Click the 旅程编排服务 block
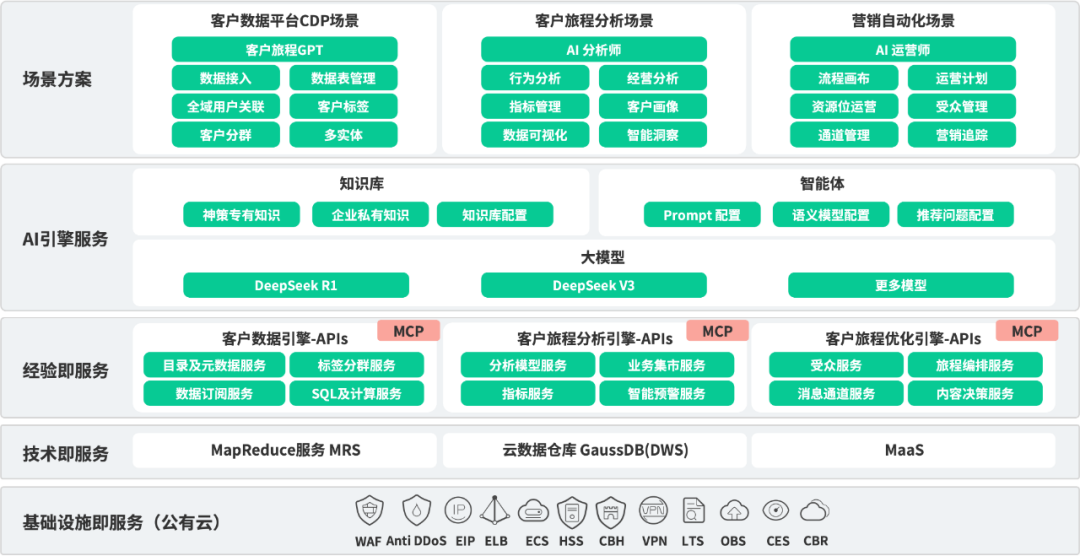This screenshot has width=1080, height=556. coord(975,365)
